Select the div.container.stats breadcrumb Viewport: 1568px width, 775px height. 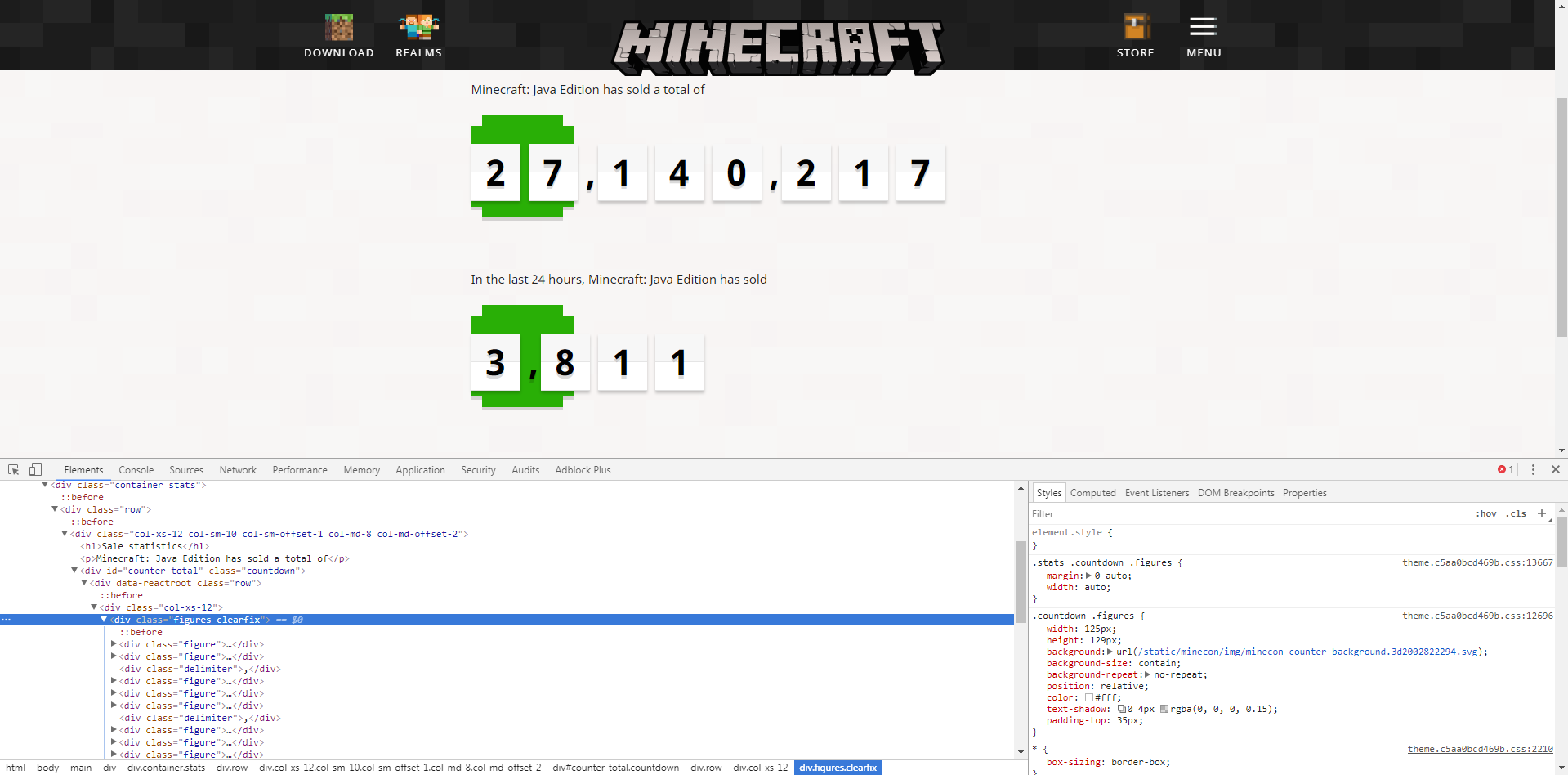[167, 768]
